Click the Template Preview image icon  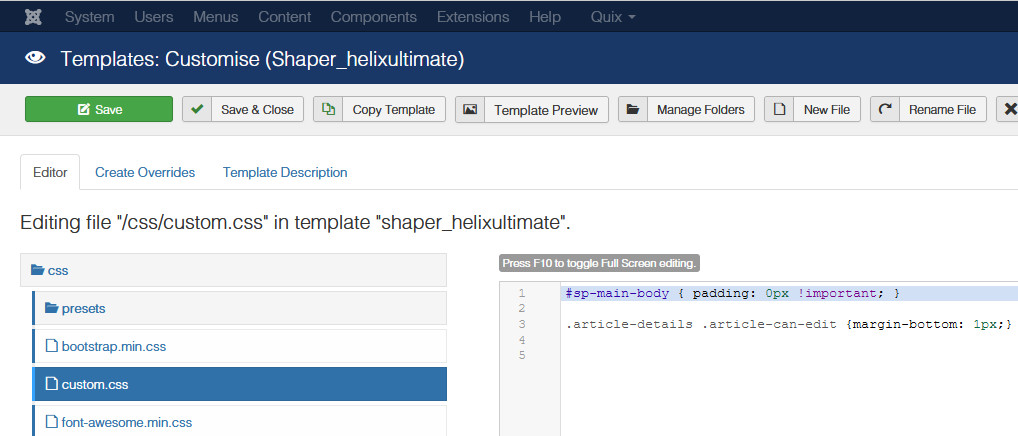pos(470,110)
